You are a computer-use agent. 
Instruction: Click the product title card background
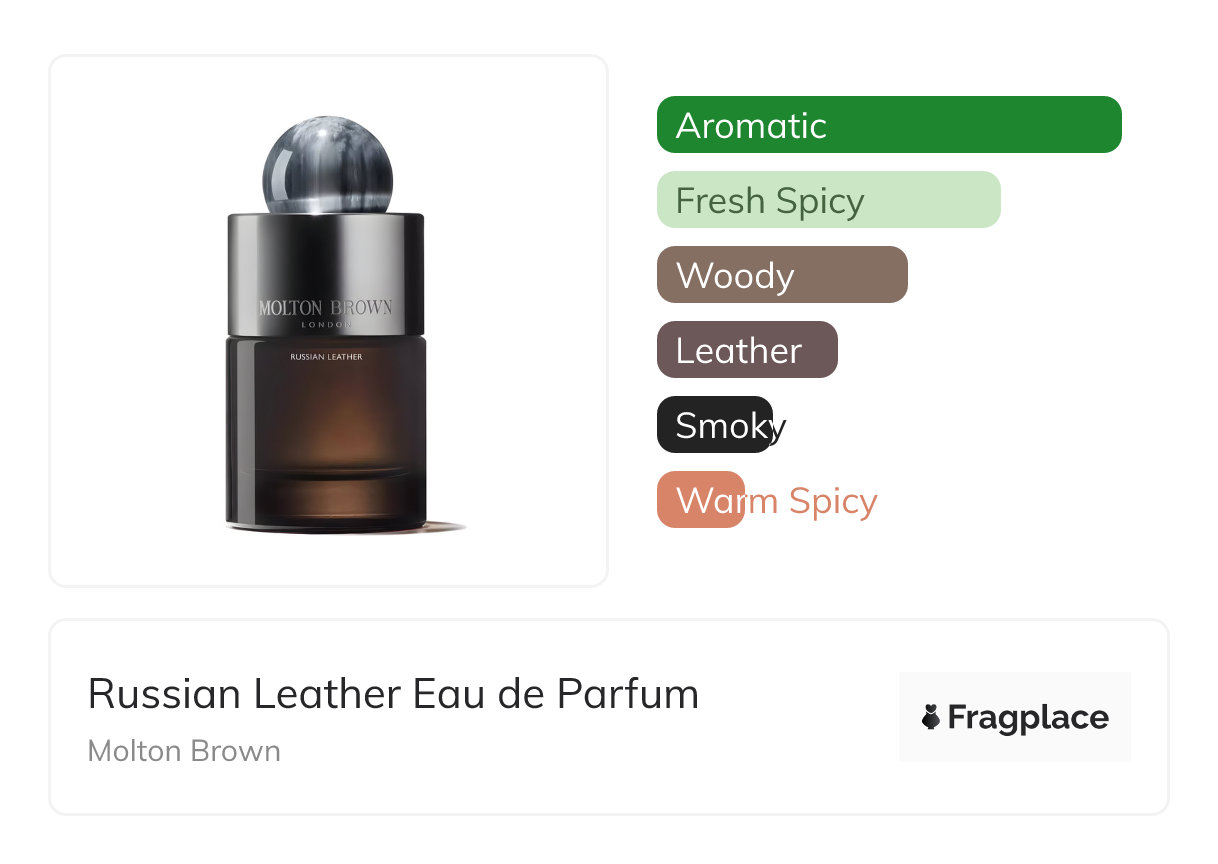(608, 717)
